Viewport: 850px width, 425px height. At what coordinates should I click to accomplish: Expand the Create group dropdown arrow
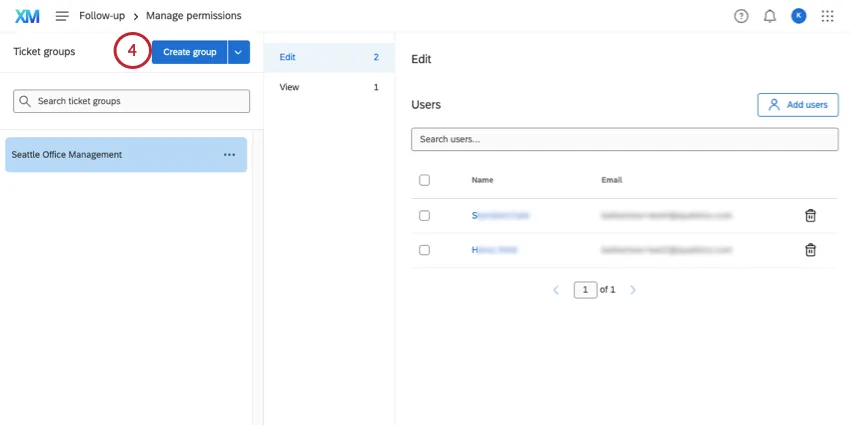tap(238, 52)
